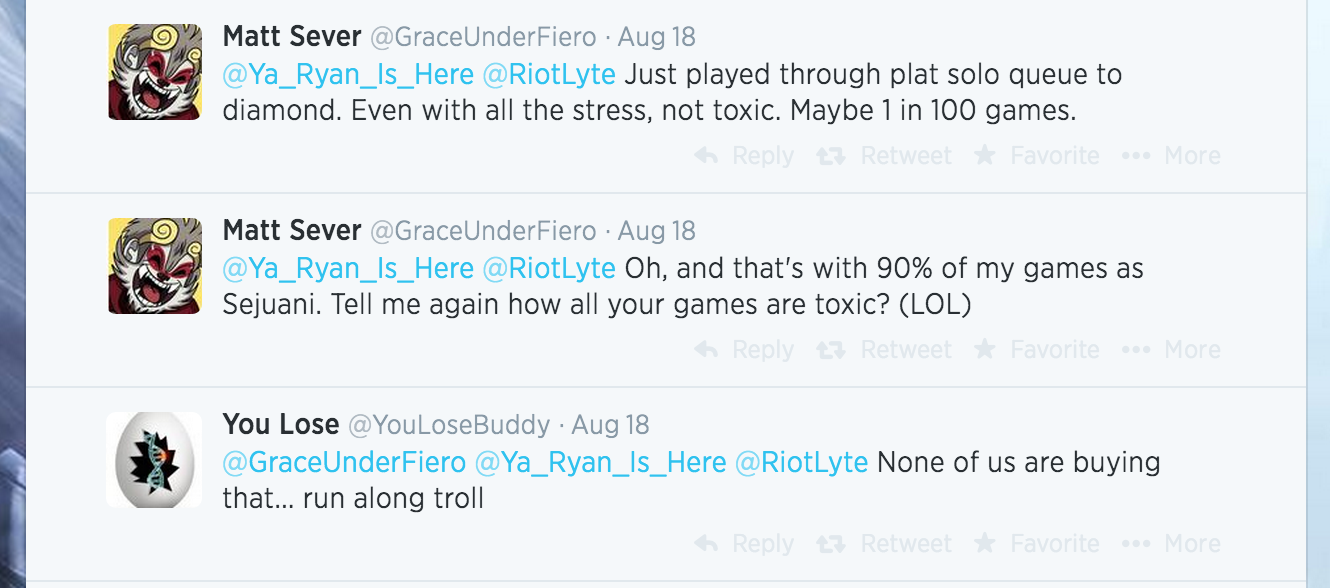This screenshot has width=1330, height=588.
Task: Open the Aug 18 timestamp on You Lose's tweet
Action: (x=610, y=425)
